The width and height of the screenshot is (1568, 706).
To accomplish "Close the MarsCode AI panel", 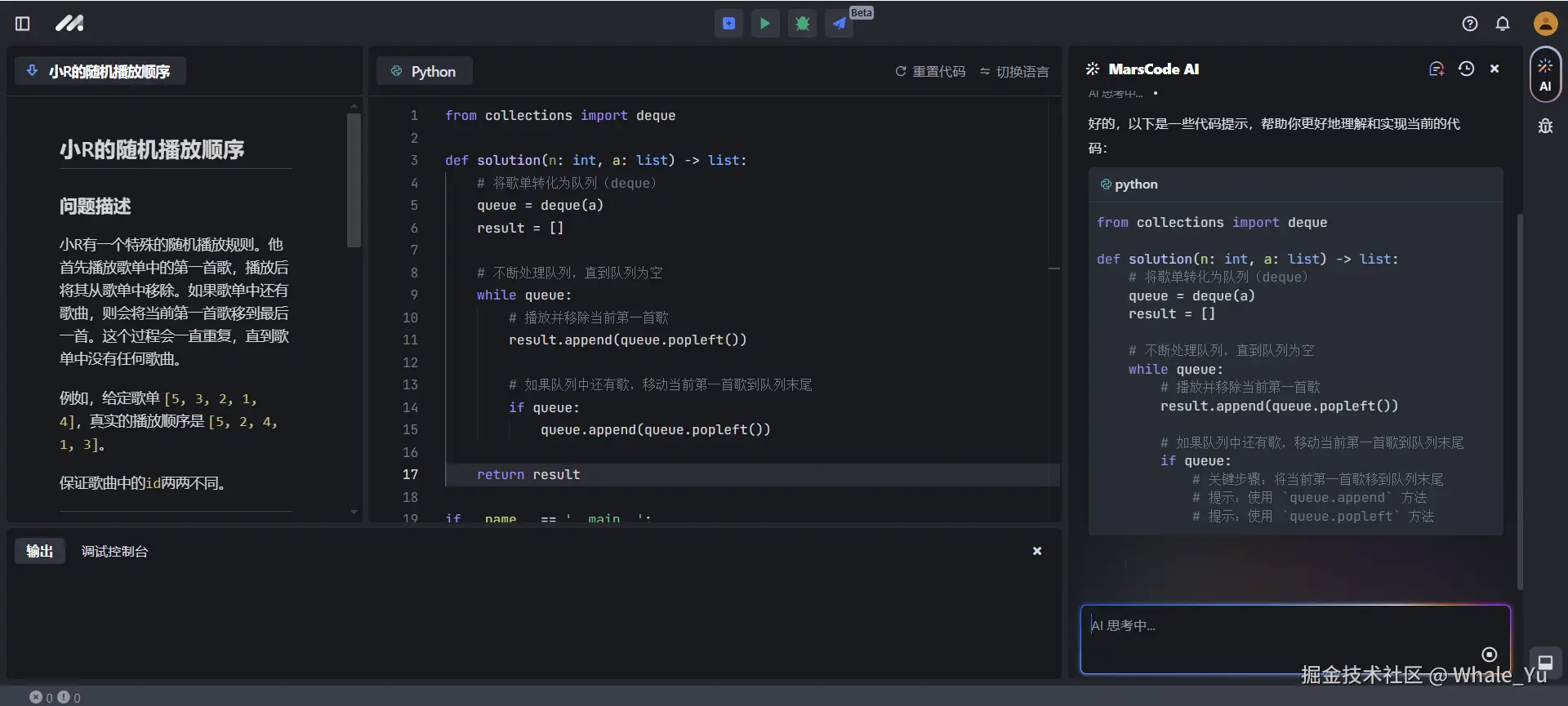I will coord(1494,69).
